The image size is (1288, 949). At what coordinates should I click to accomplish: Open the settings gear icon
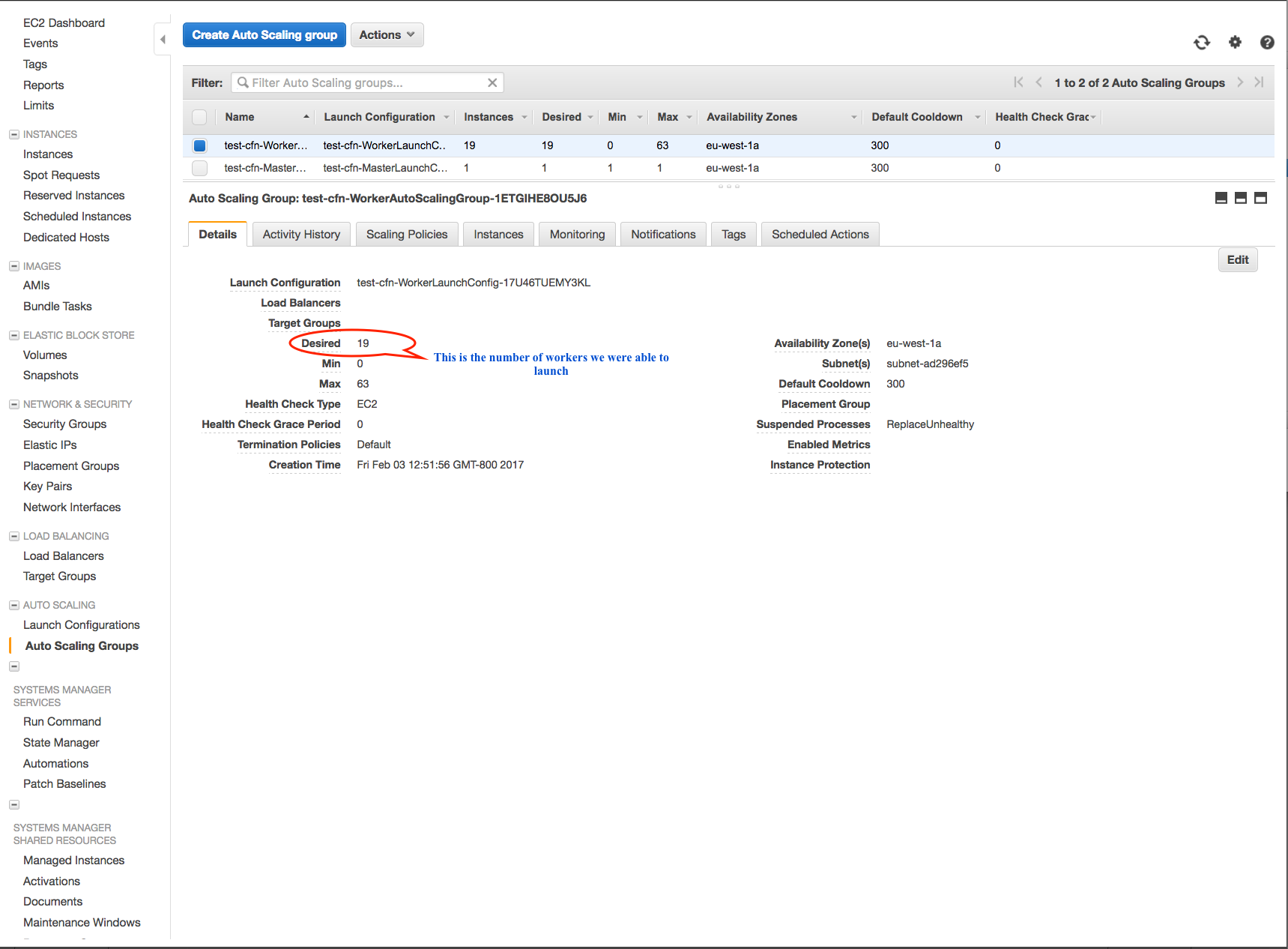(x=1235, y=42)
